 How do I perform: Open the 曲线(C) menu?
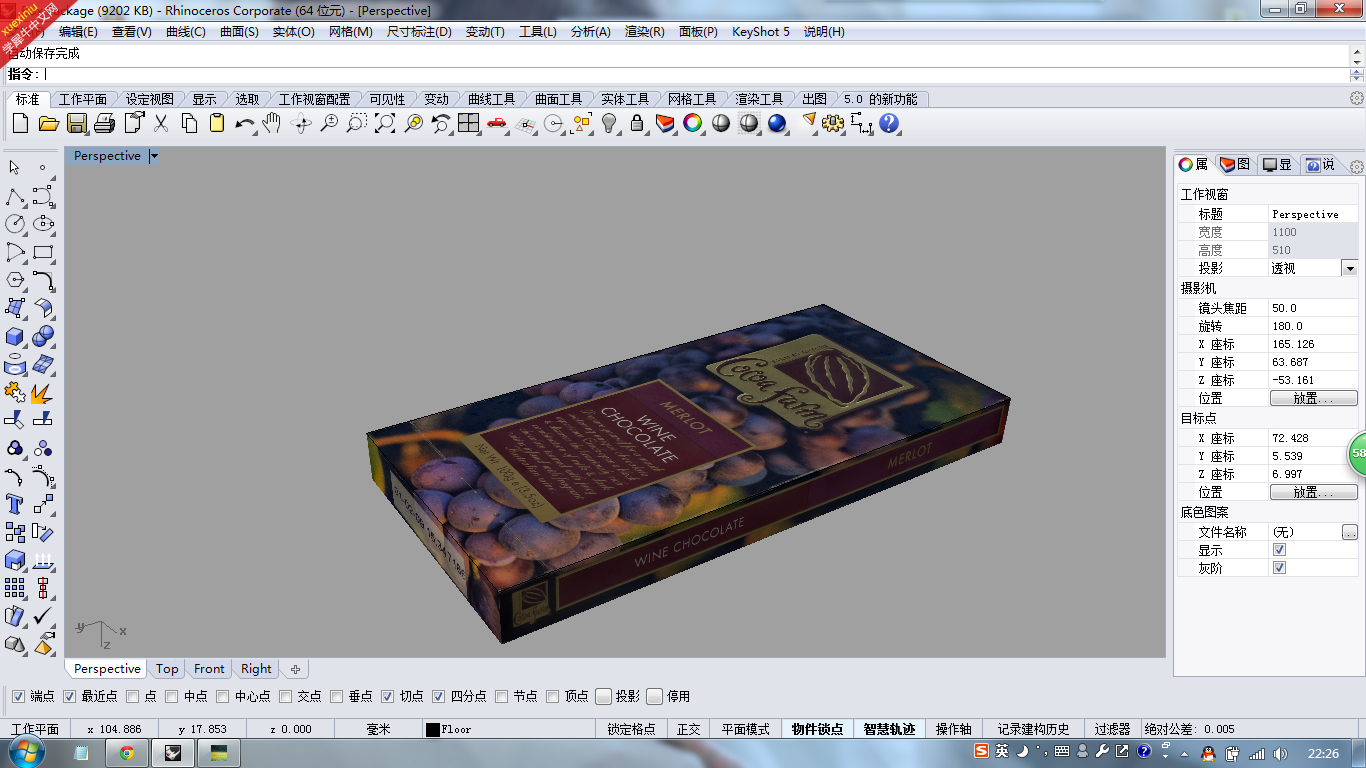click(x=186, y=32)
